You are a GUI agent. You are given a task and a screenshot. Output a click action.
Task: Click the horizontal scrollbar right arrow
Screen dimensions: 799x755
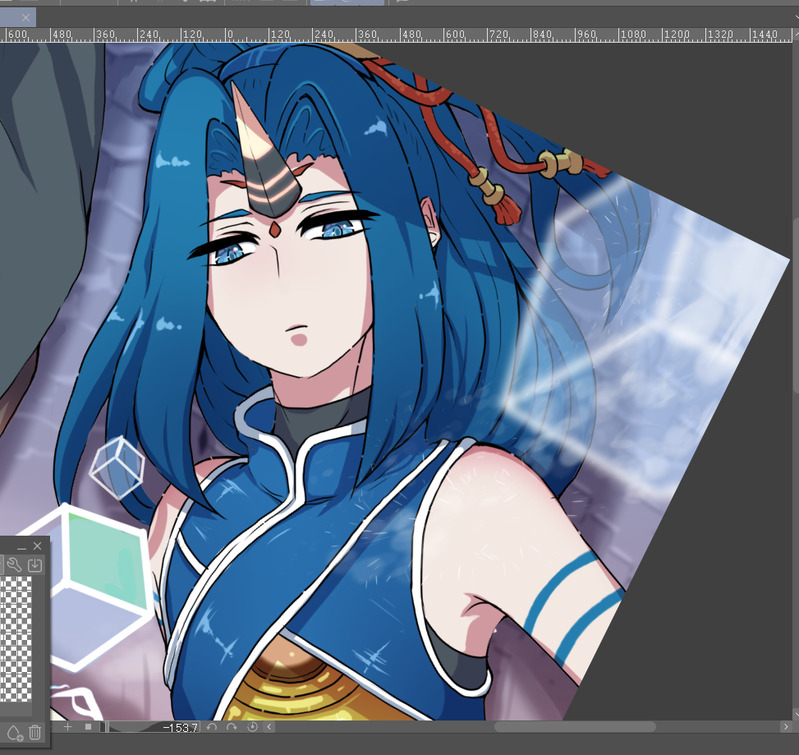point(786,727)
